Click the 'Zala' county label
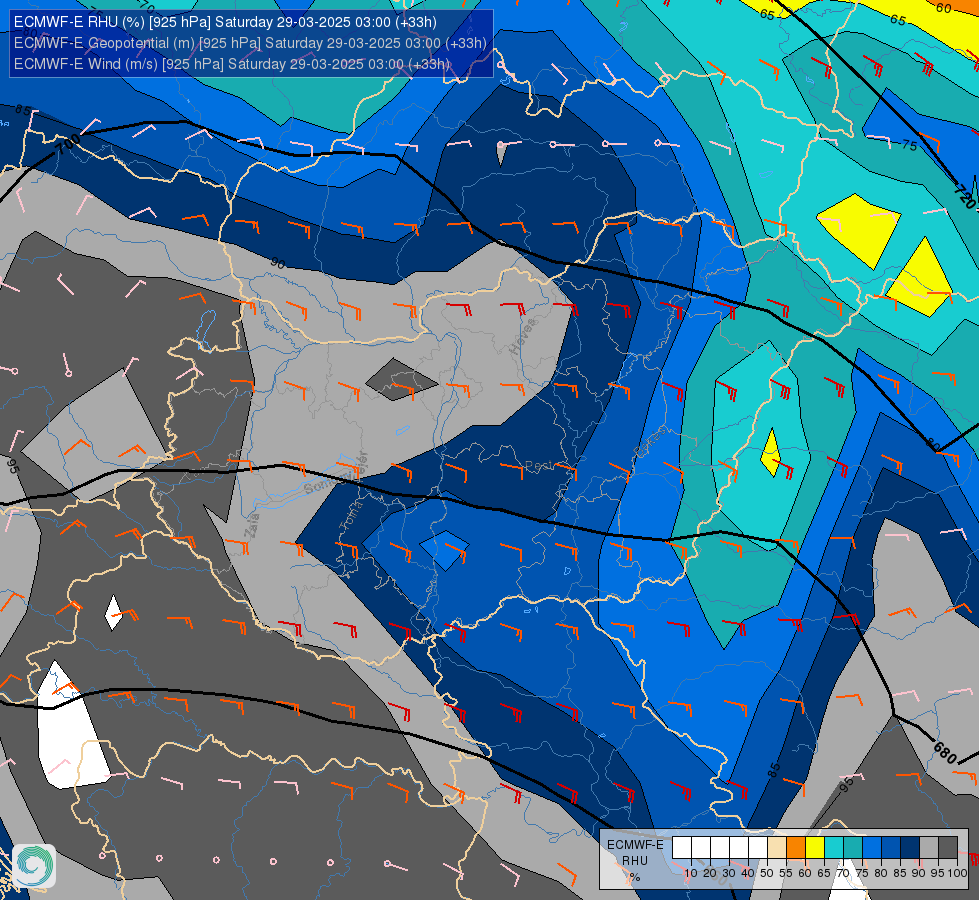 253,527
